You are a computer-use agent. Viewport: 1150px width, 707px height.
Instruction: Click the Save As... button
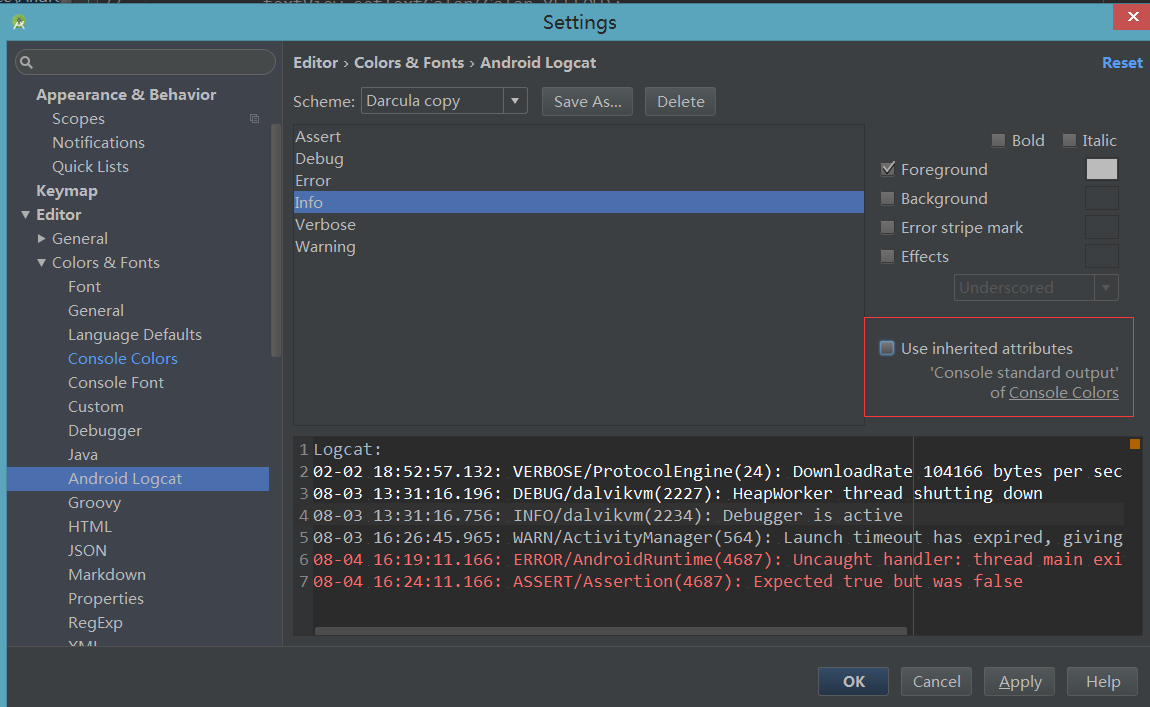coord(587,101)
